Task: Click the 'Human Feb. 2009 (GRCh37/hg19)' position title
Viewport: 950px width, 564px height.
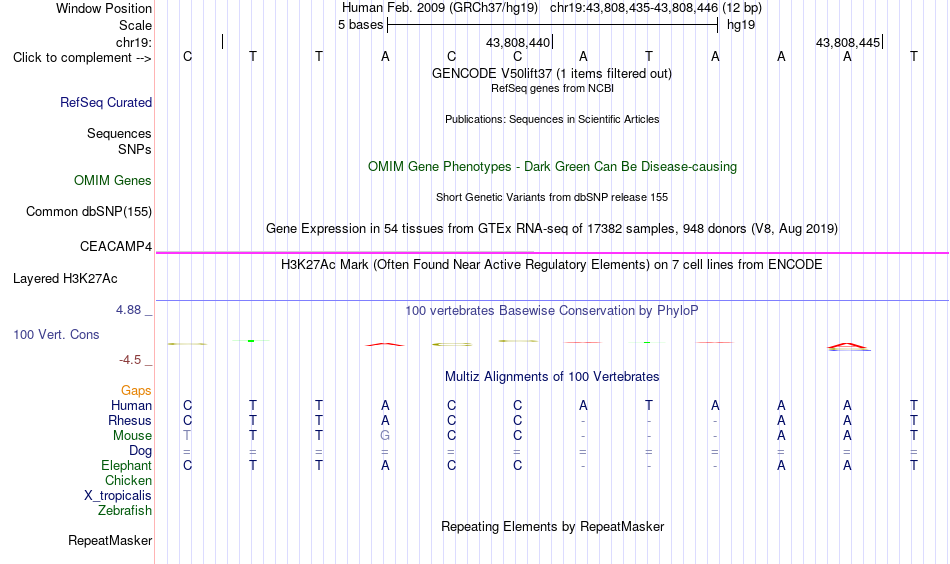Action: pyautogui.click(x=440, y=8)
